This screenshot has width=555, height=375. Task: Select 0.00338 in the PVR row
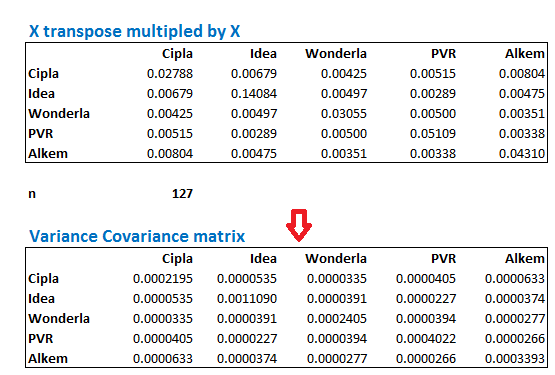[522, 134]
